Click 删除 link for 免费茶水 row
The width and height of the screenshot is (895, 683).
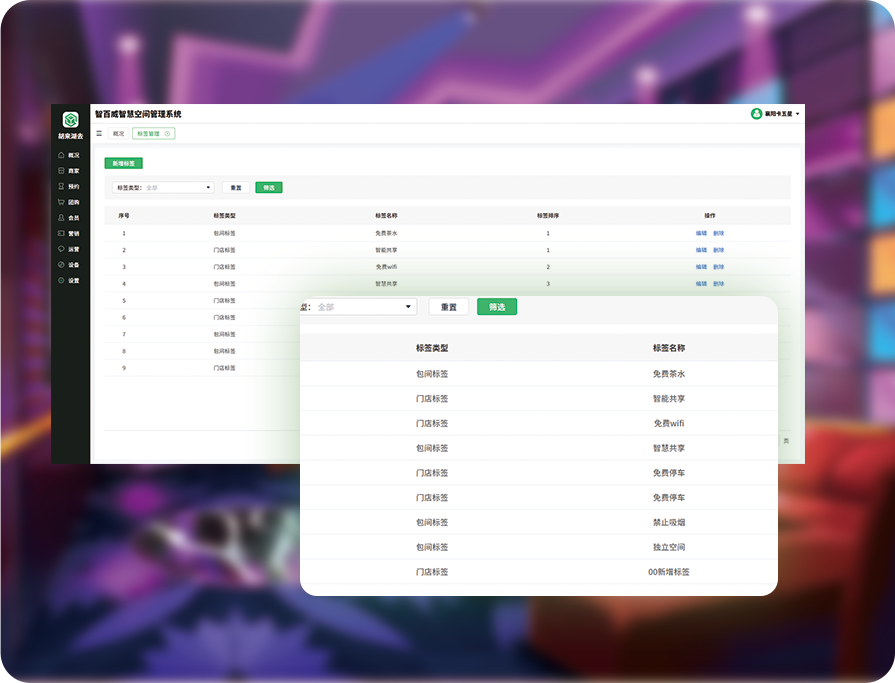[719, 233]
